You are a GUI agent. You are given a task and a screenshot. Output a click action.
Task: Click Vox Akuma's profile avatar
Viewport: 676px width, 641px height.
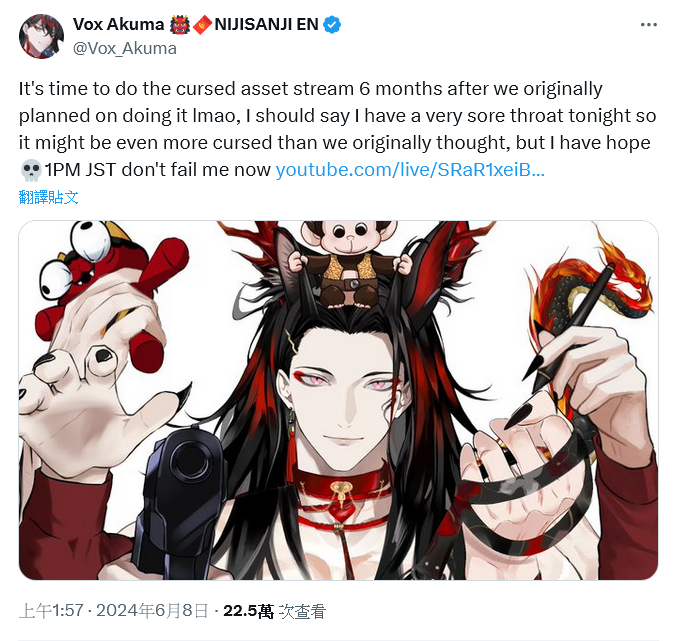click(41, 36)
